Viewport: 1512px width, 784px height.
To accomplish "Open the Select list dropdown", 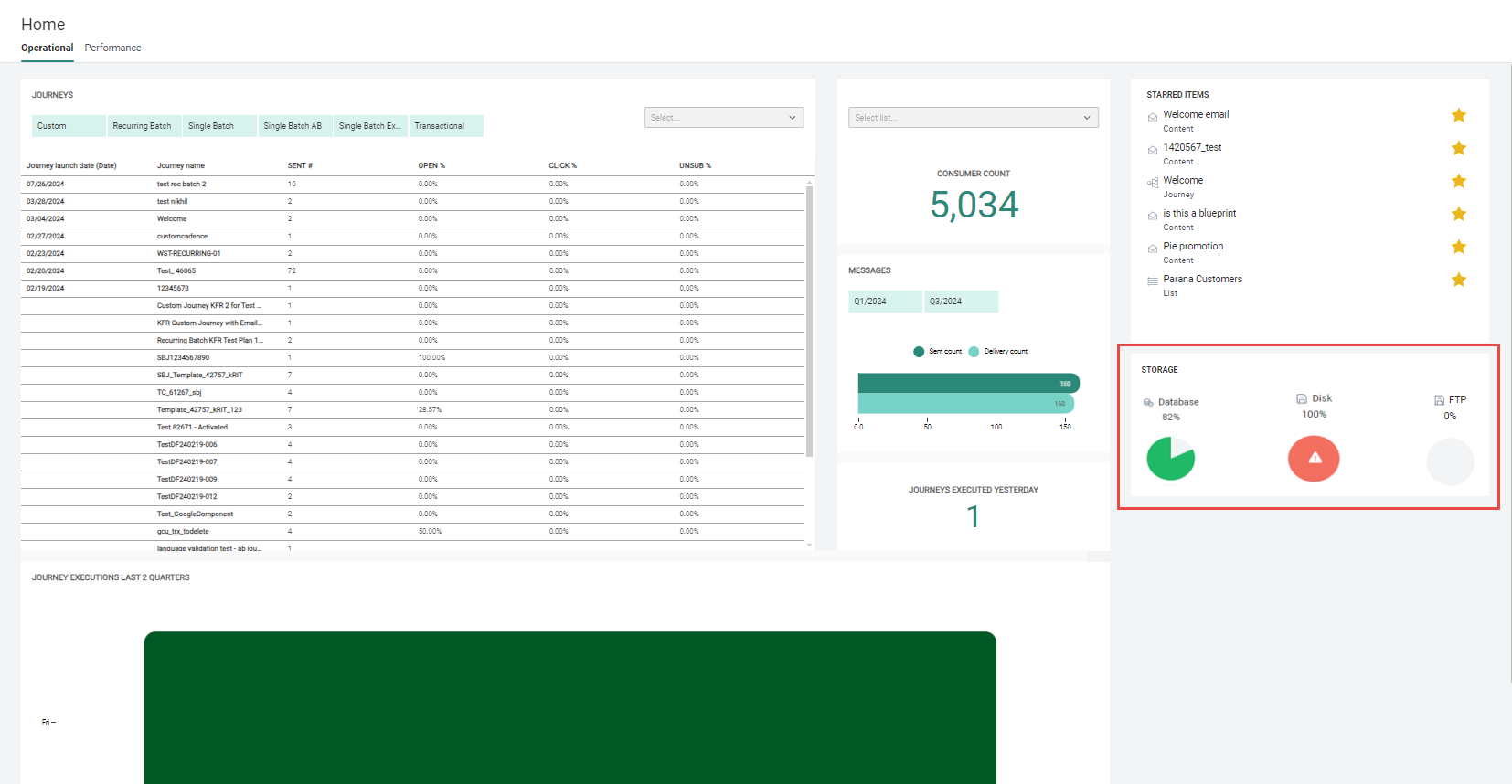I will coord(973,118).
